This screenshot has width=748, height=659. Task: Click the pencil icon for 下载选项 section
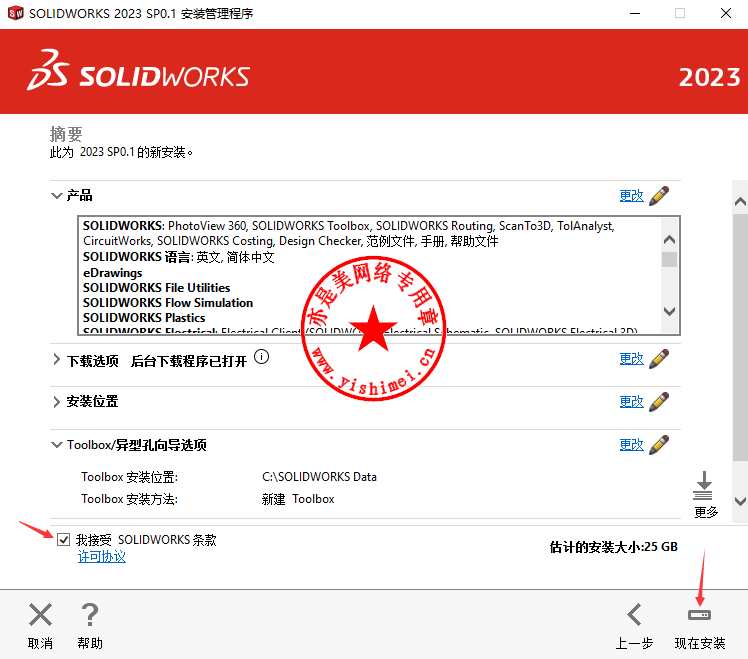pyautogui.click(x=659, y=359)
